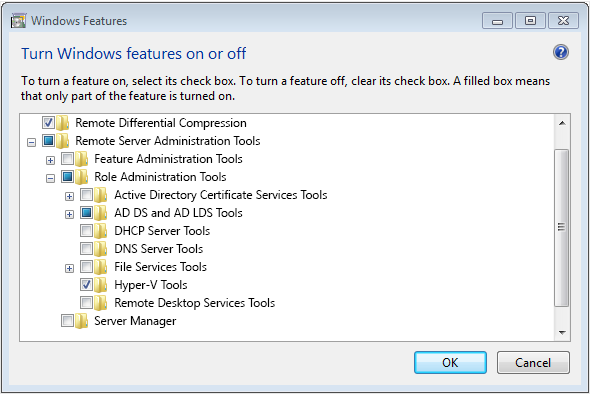
Task: Click the Hyper-V Tools folder icon
Action: pos(101,285)
